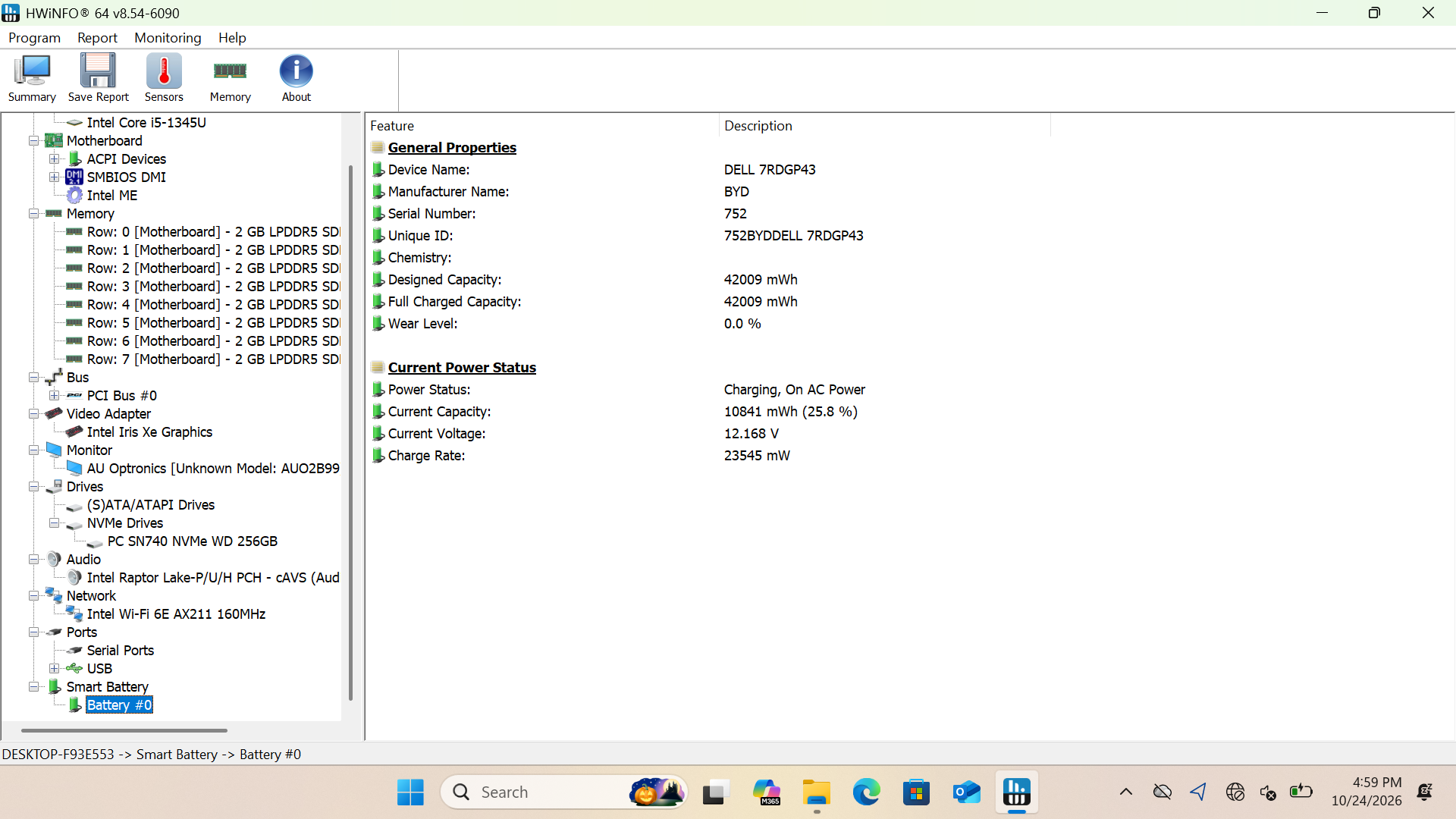Expand the PCI Bus #0 node
Image resolution: width=1456 pixels, height=819 pixels.
pos(54,396)
